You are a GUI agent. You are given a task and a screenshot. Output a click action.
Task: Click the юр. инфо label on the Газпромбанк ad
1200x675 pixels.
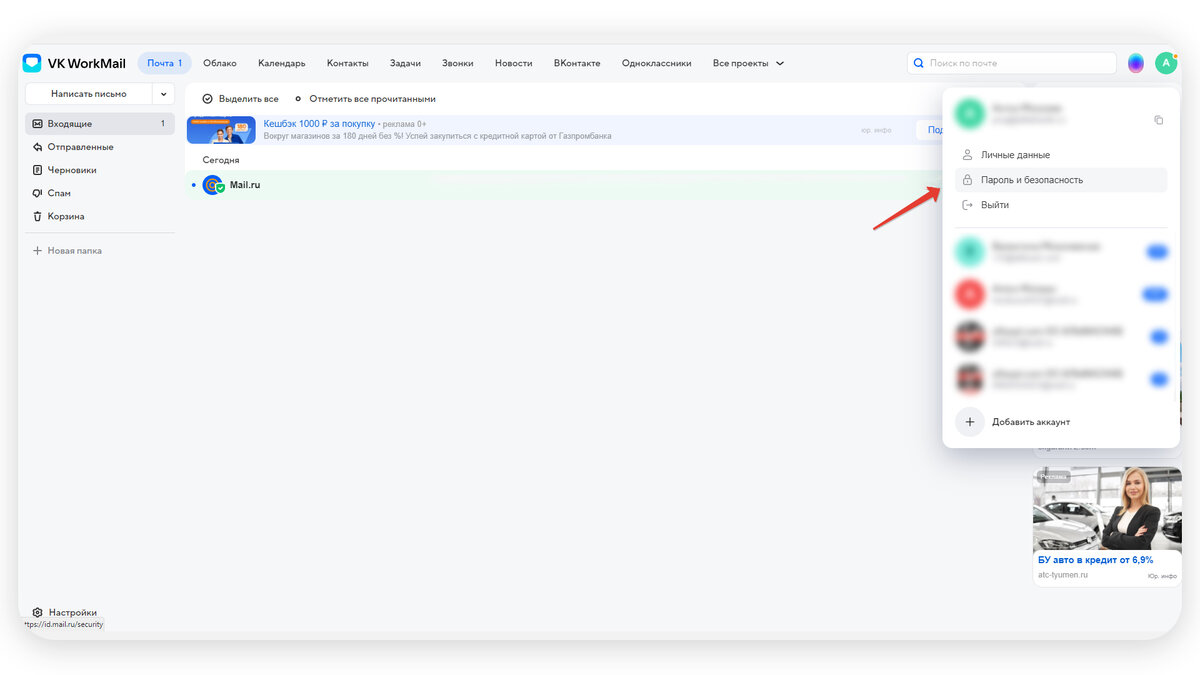click(876, 130)
